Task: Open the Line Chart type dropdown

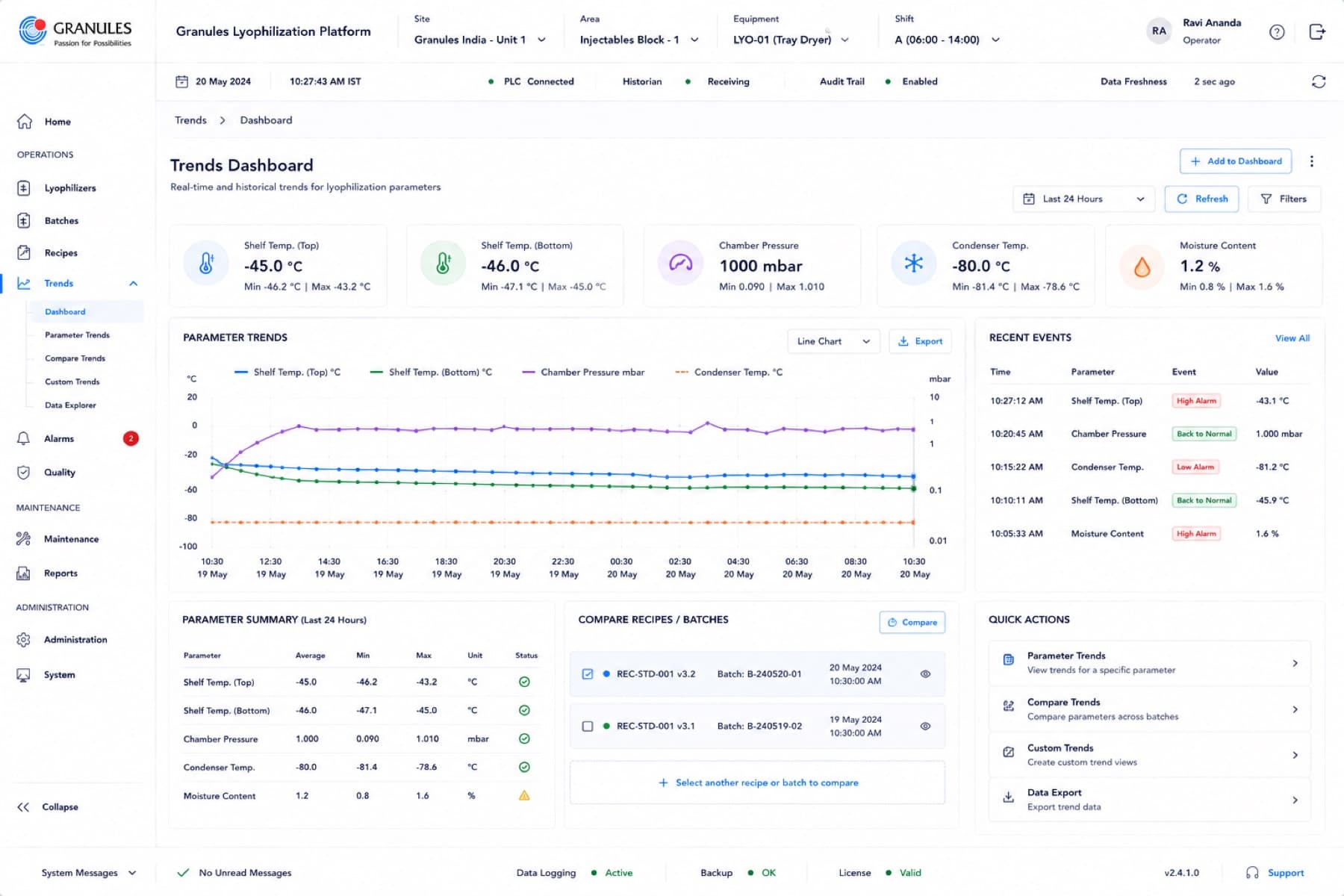Action: (833, 341)
